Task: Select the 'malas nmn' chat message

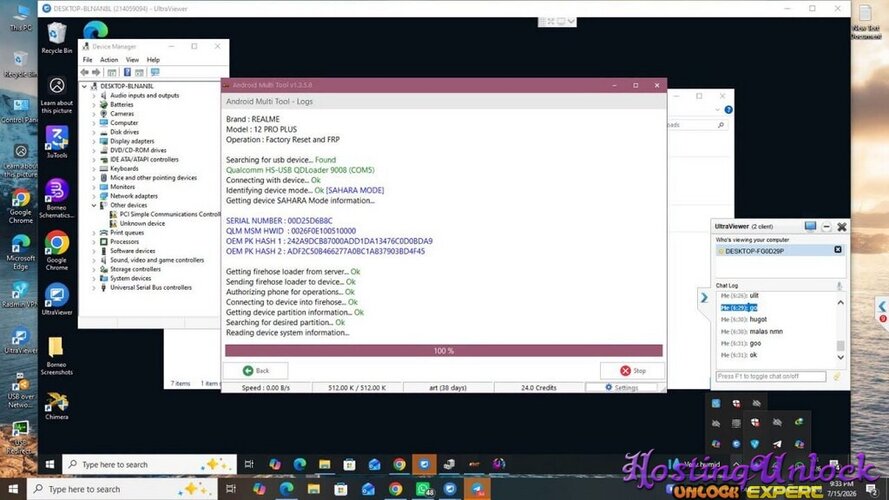Action: pos(751,332)
